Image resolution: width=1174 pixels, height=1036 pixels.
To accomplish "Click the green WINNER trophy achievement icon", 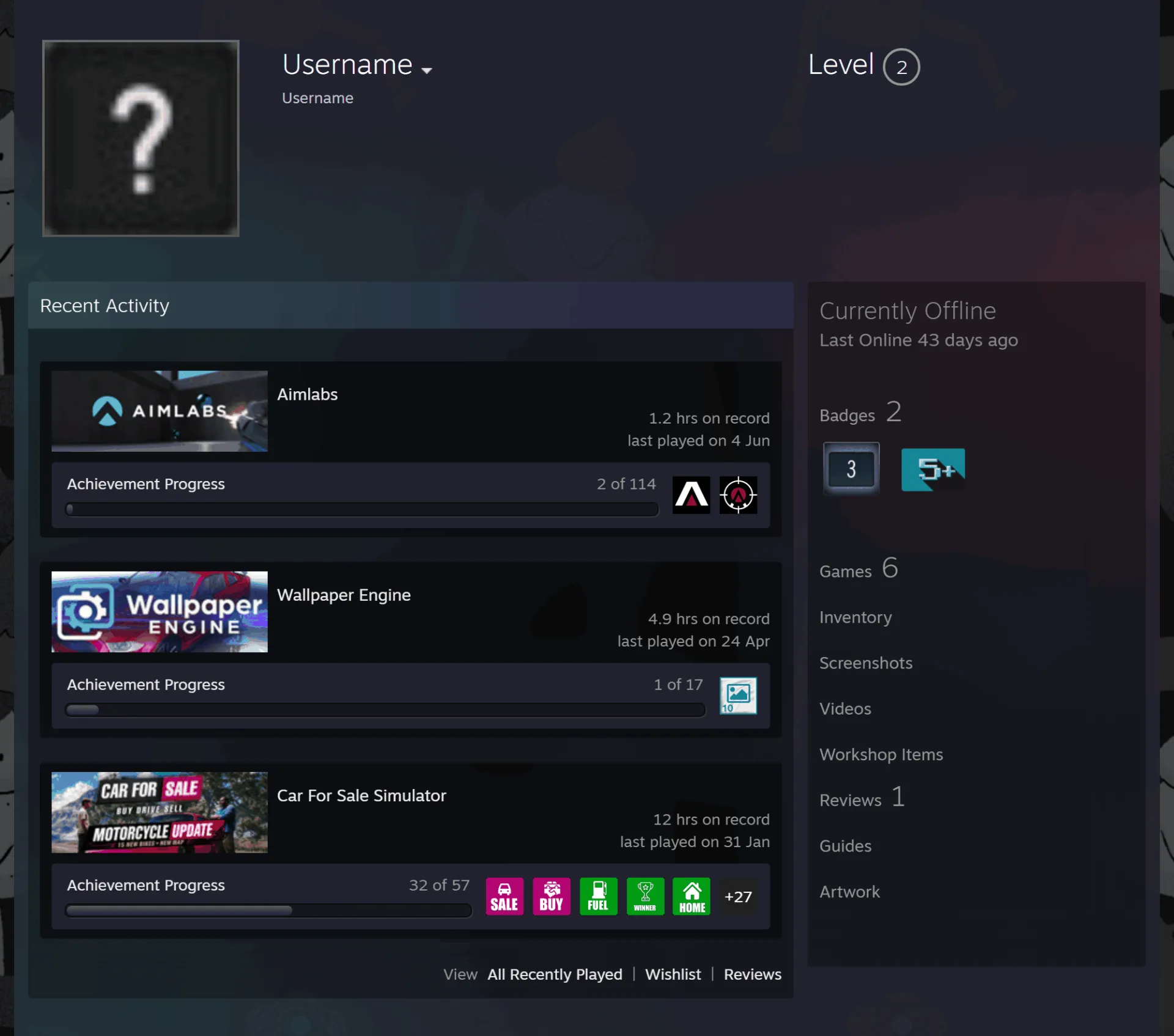I will pos(645,896).
